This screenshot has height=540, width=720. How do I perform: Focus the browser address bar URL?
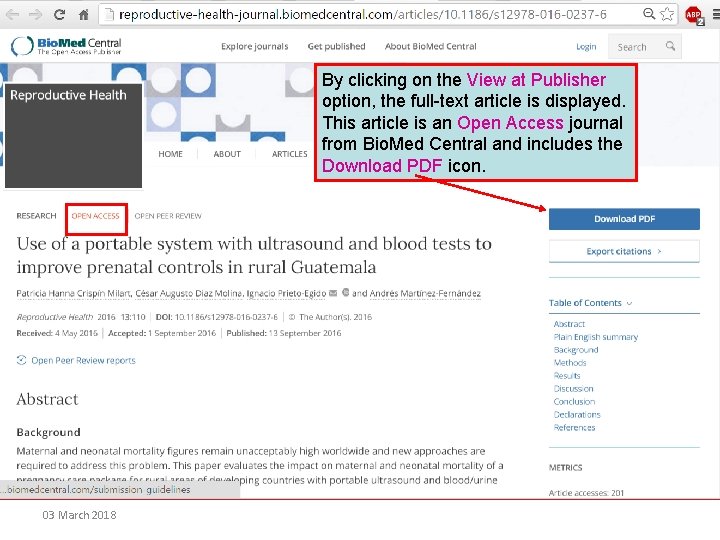363,15
